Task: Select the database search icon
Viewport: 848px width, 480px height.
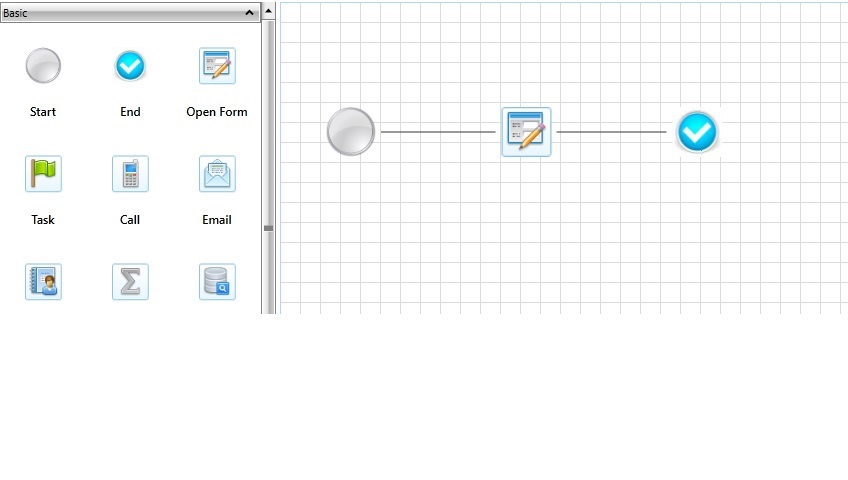Action: pyautogui.click(x=217, y=282)
